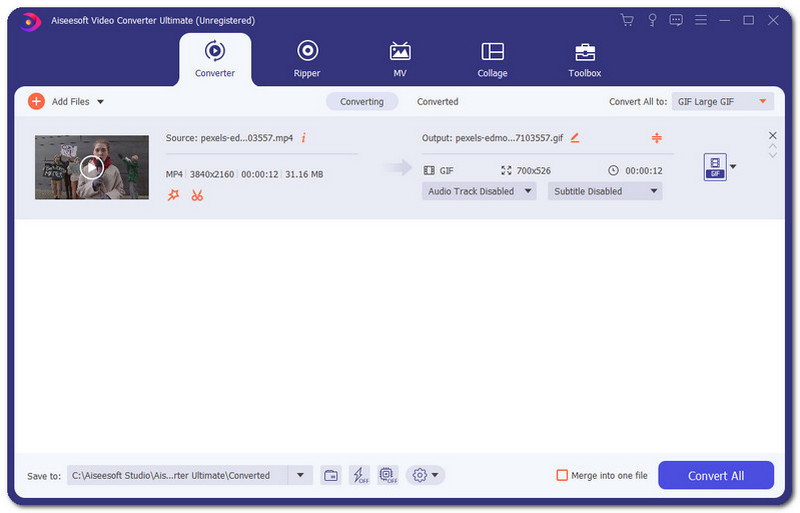Open the Audio Track Disabled dropdown
The height and width of the screenshot is (513, 800).
click(478, 191)
